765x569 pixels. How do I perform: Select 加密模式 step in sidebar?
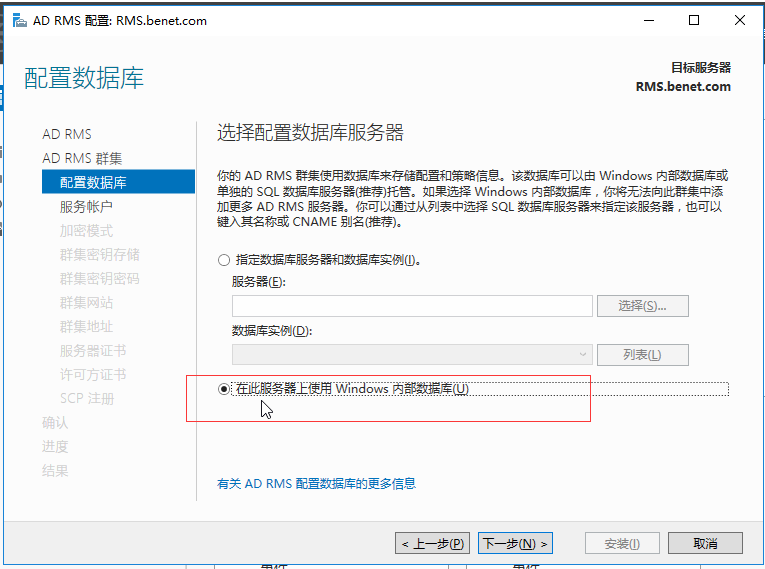coord(86,230)
